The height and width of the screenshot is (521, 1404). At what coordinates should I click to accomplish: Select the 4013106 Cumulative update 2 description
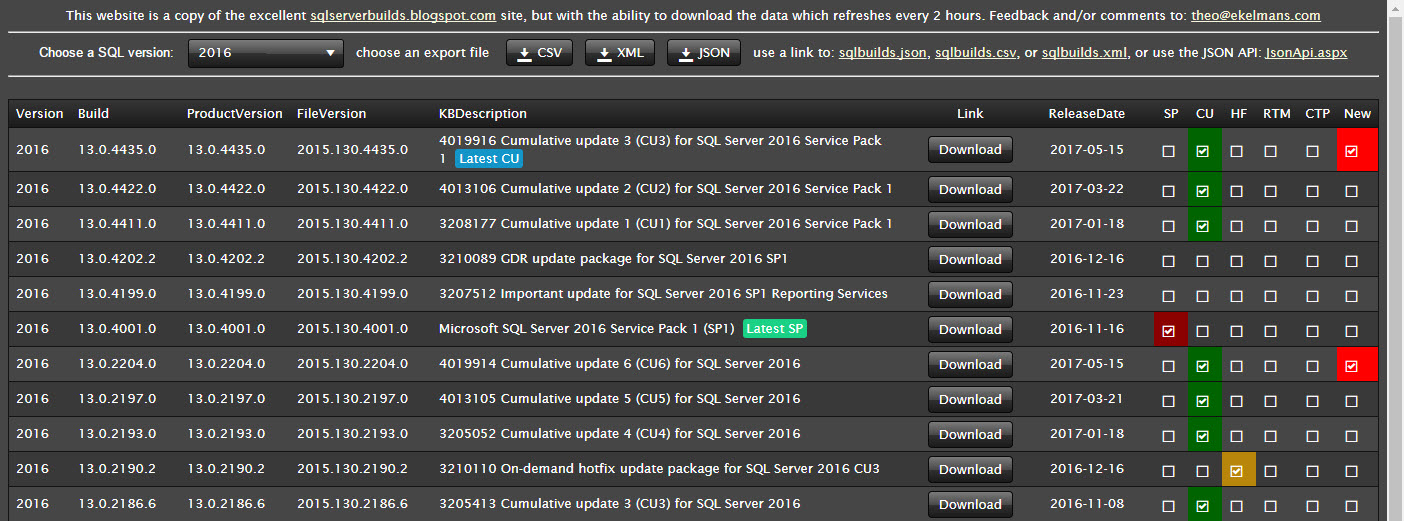[666, 189]
